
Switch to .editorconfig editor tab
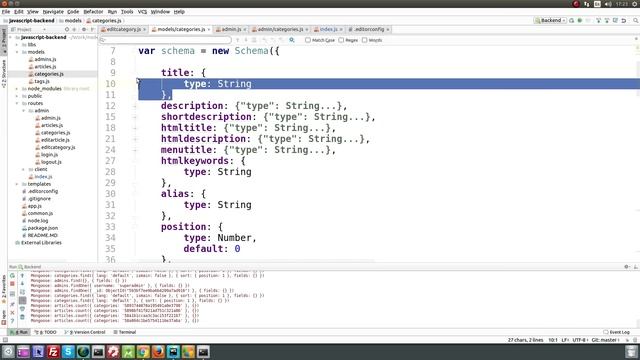(368, 29)
